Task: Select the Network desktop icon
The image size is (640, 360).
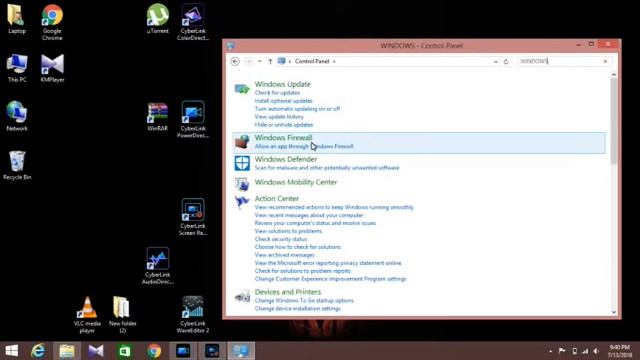Action: pos(17,116)
